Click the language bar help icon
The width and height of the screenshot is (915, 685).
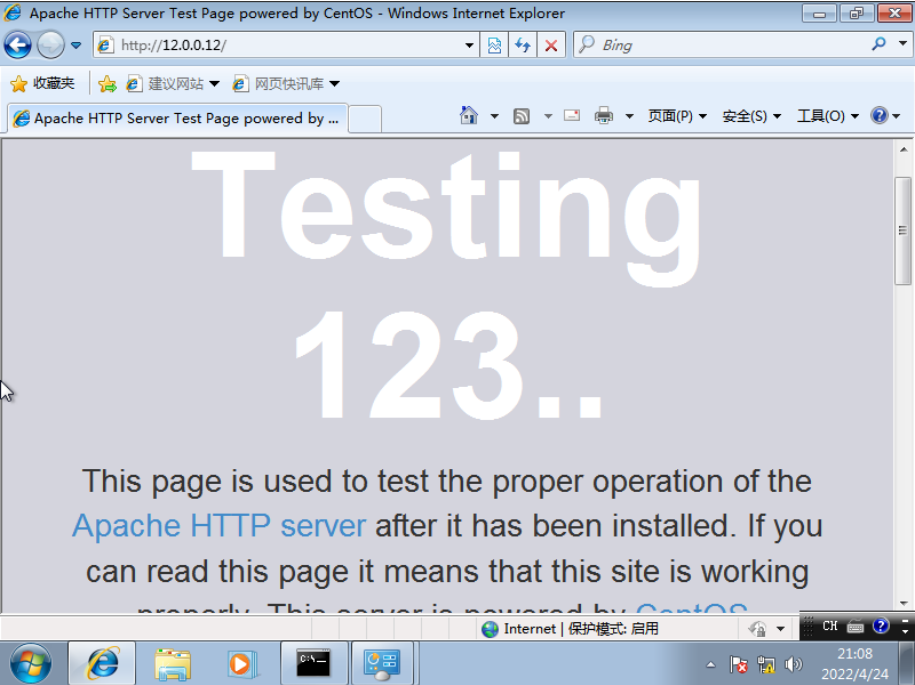[881, 626]
